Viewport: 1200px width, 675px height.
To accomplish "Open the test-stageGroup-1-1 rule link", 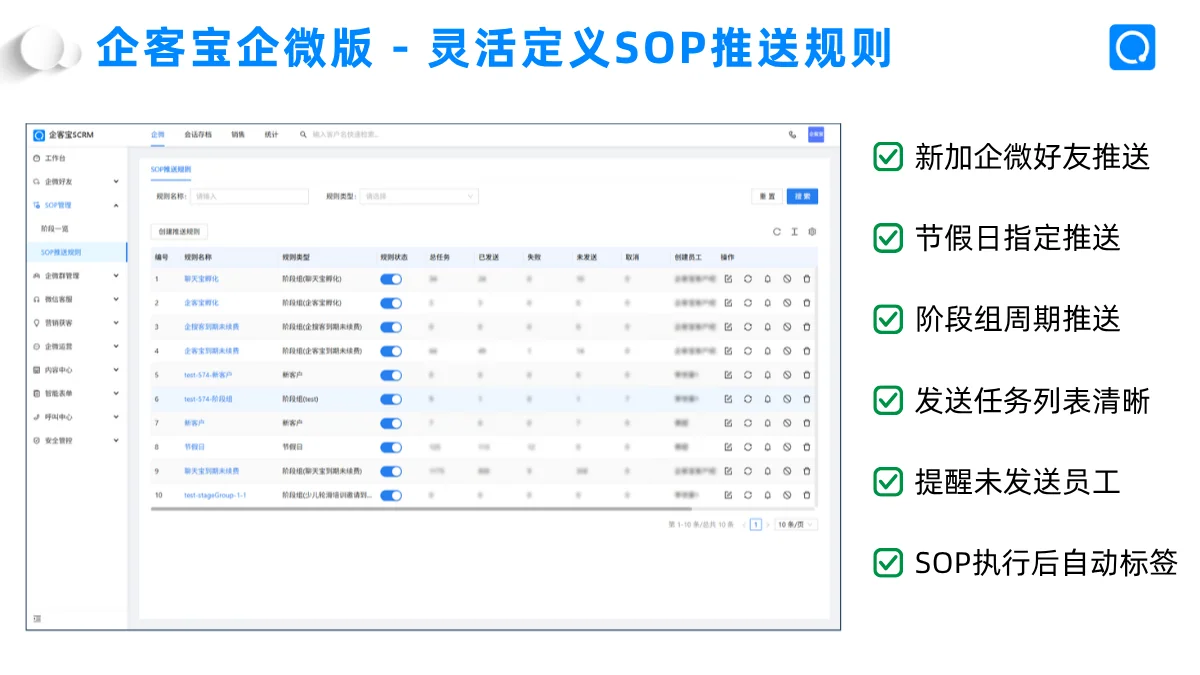I will coord(215,495).
